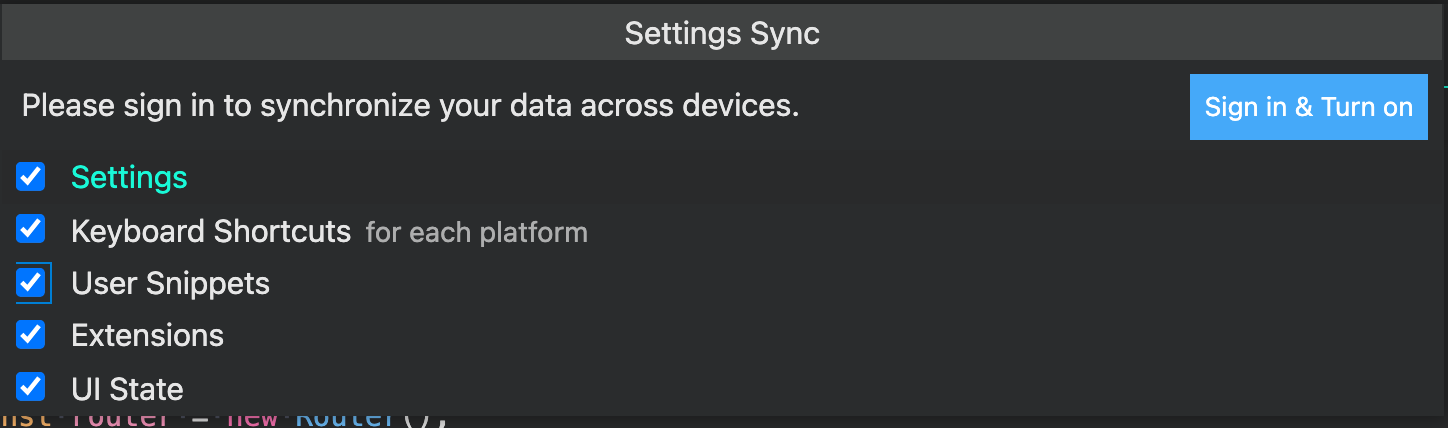Select the Settings list item label

click(129, 178)
